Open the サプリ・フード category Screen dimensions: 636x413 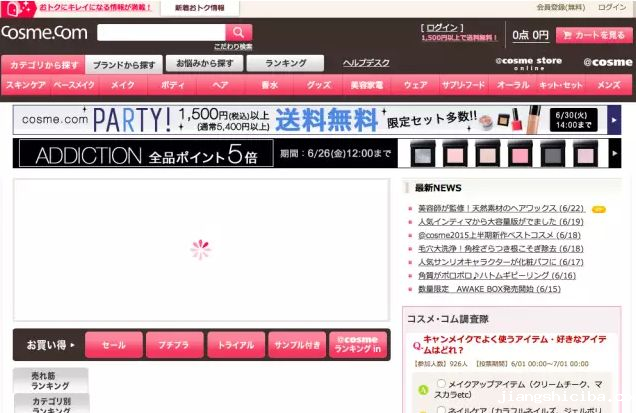[464, 85]
